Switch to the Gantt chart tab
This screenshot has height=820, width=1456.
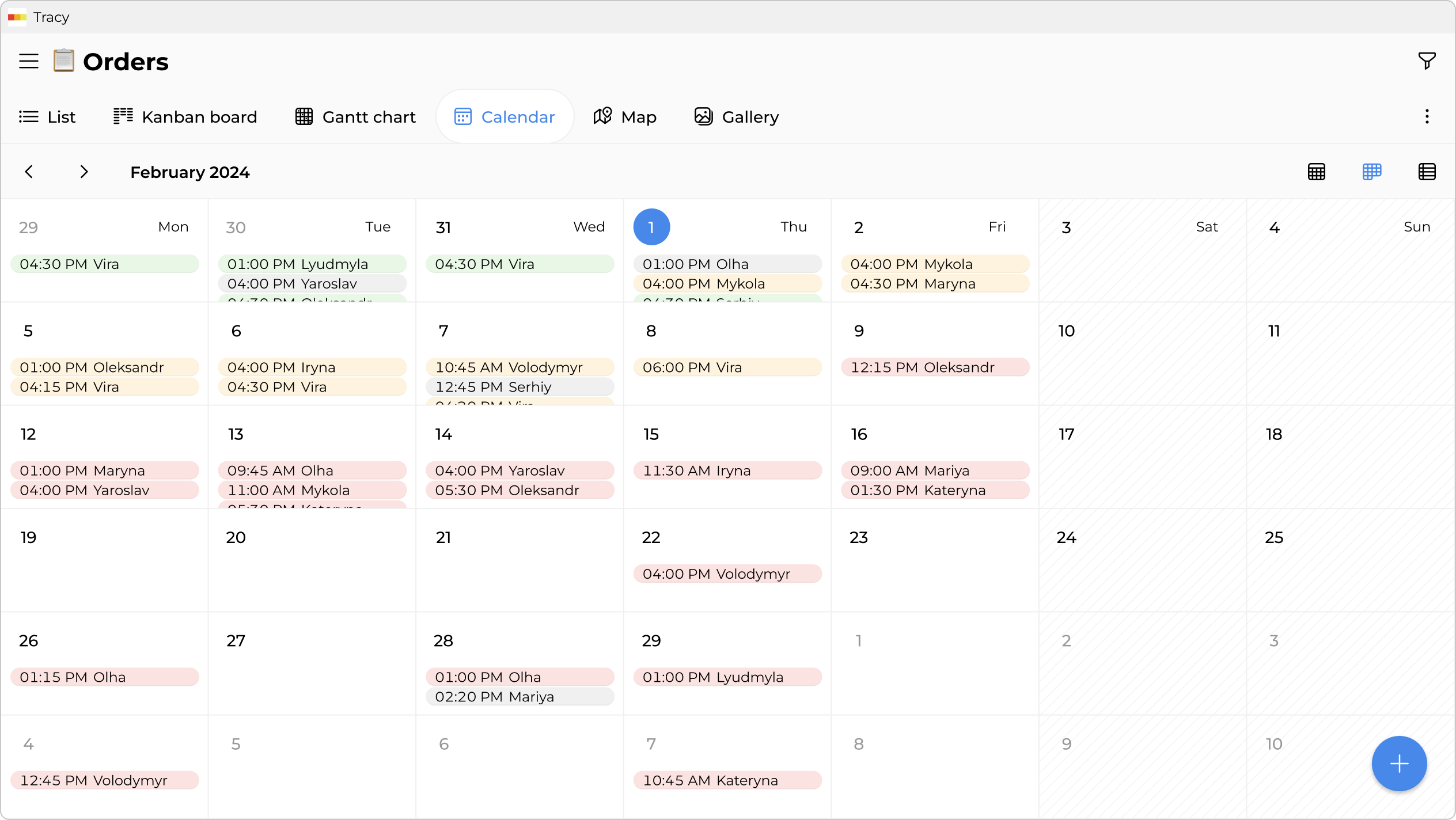coord(355,116)
